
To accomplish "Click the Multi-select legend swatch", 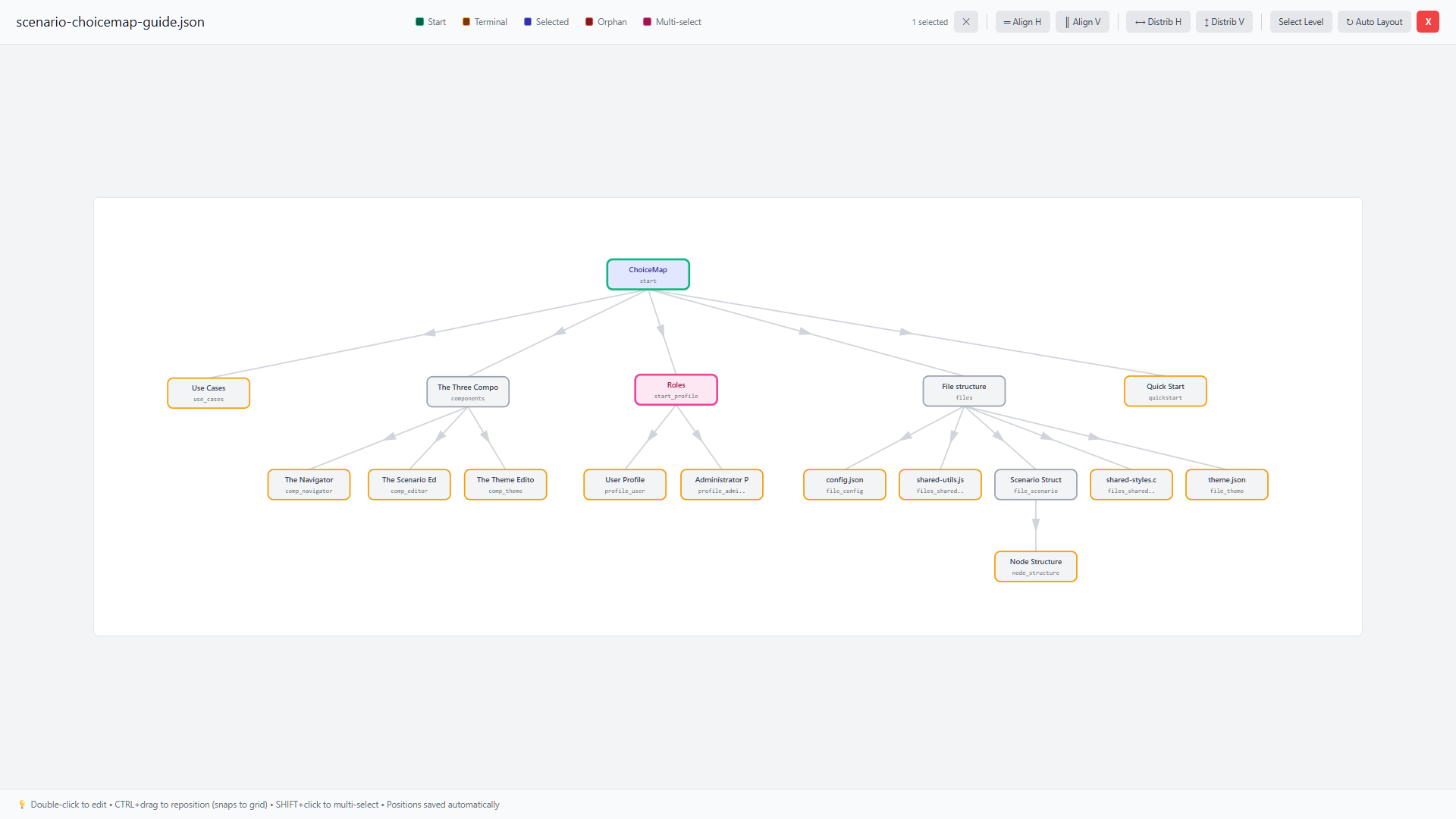I will (648, 22).
